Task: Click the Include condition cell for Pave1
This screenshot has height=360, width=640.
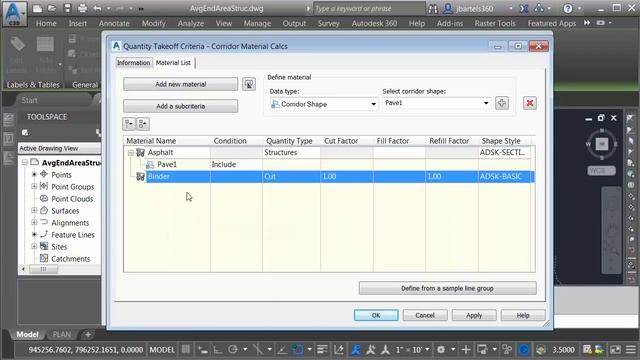Action: click(236, 164)
